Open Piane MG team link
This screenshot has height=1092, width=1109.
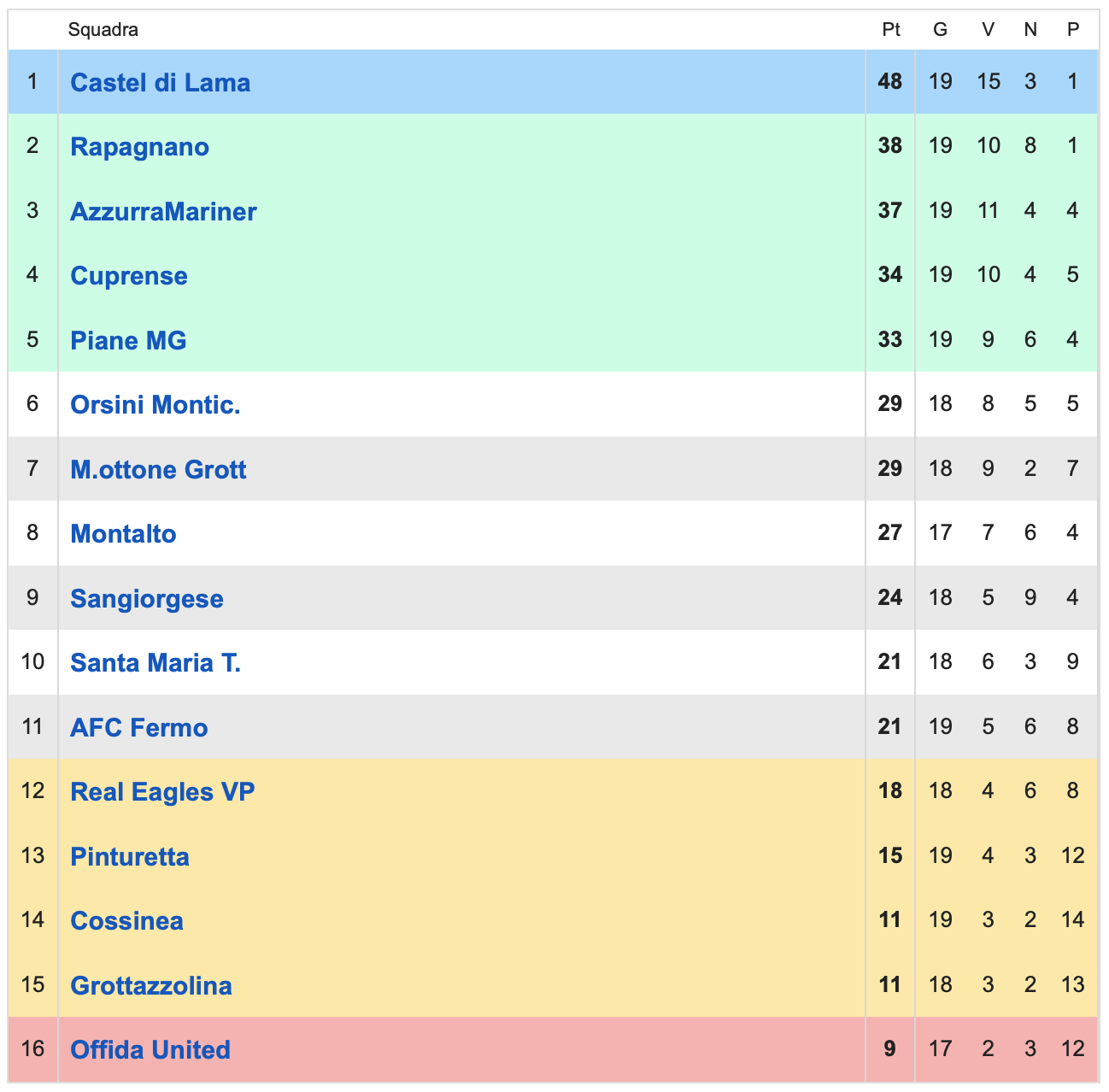click(x=128, y=341)
